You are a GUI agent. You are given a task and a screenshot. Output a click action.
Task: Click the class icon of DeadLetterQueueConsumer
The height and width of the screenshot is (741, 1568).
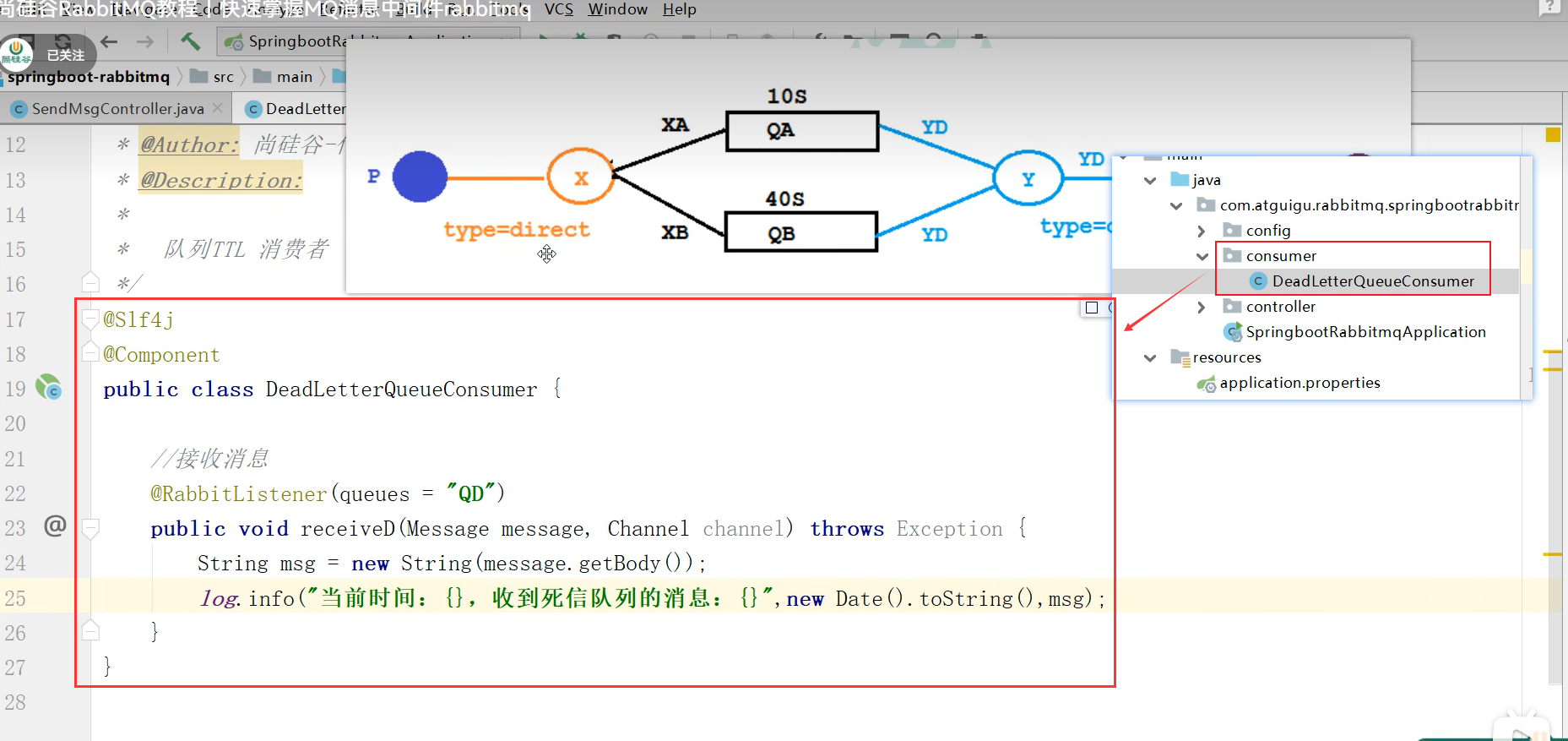pyautogui.click(x=1258, y=281)
